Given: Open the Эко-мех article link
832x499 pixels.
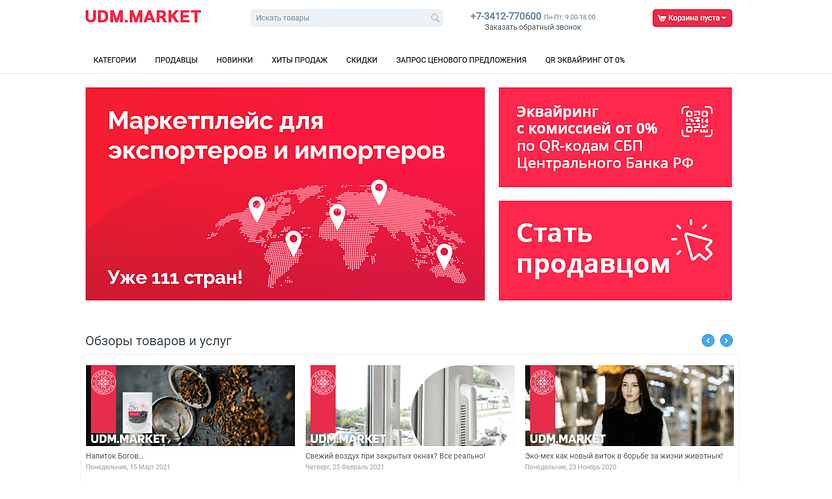Looking at the screenshot, I should click(x=623, y=456).
